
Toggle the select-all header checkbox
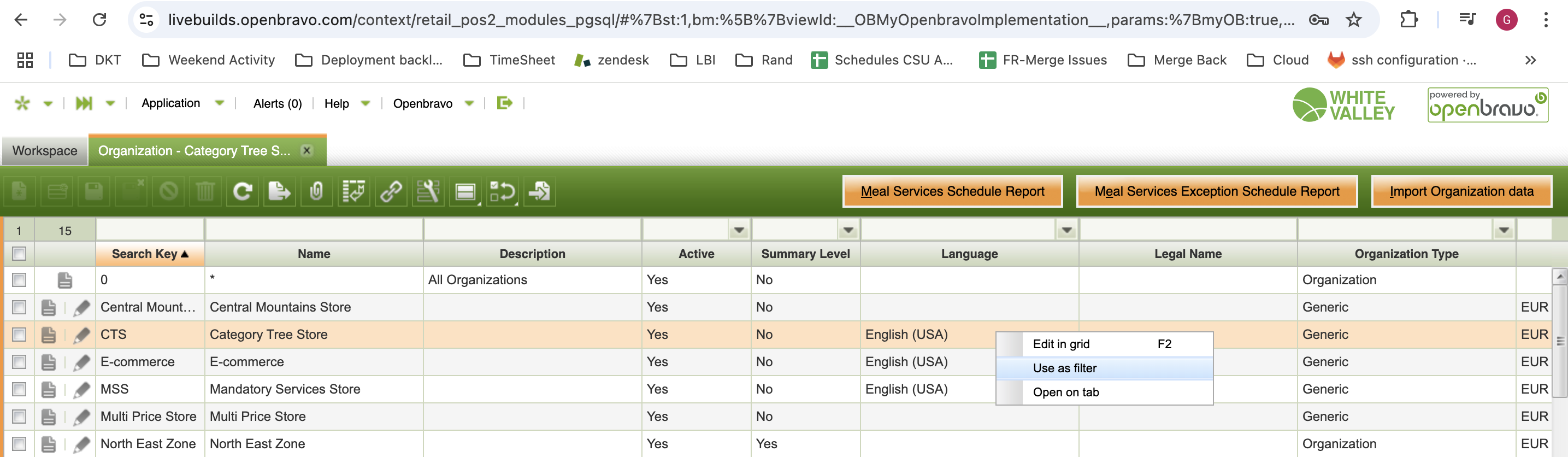[x=20, y=254]
